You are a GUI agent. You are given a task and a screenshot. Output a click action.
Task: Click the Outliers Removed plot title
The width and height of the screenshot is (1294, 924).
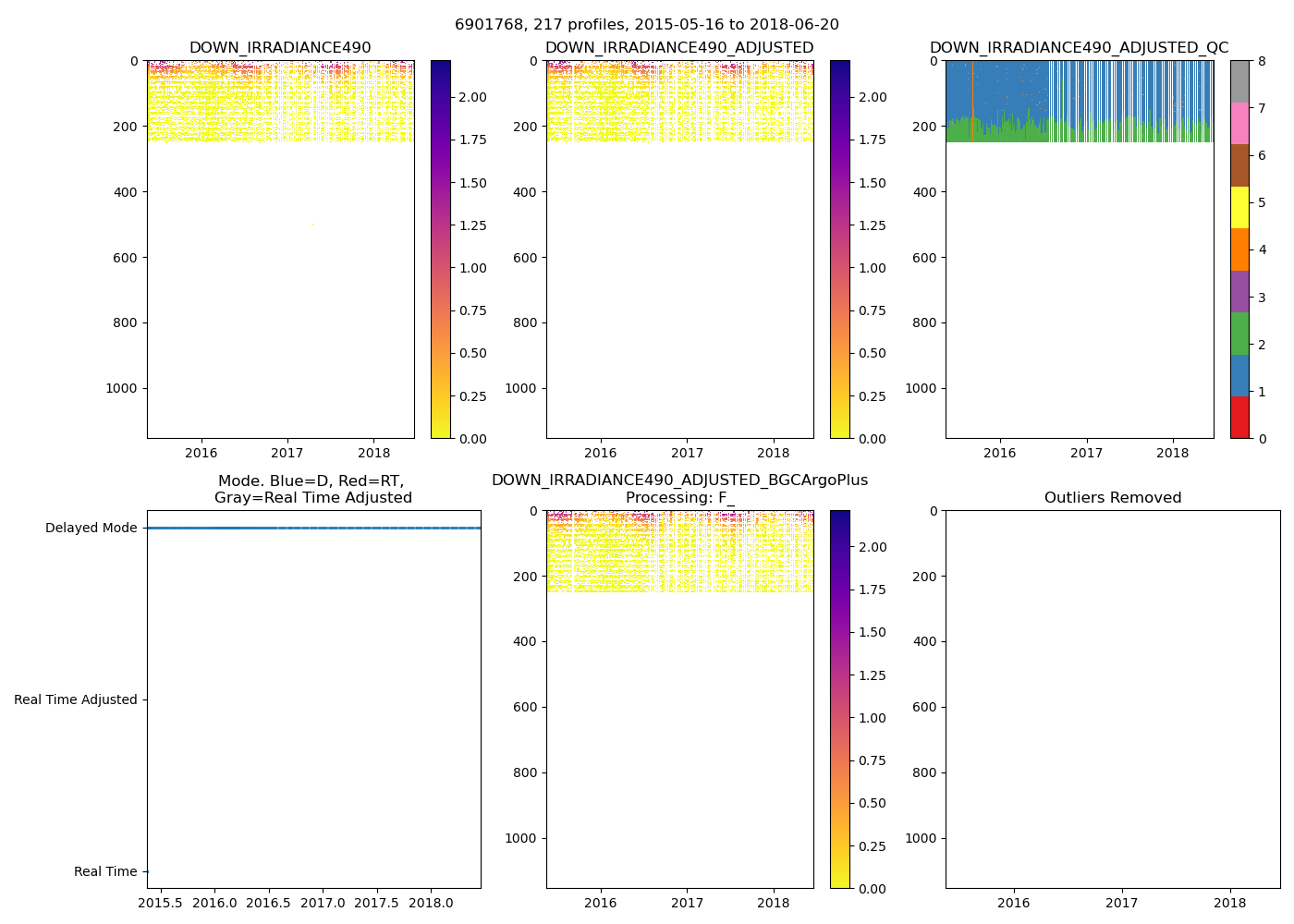1112,498
